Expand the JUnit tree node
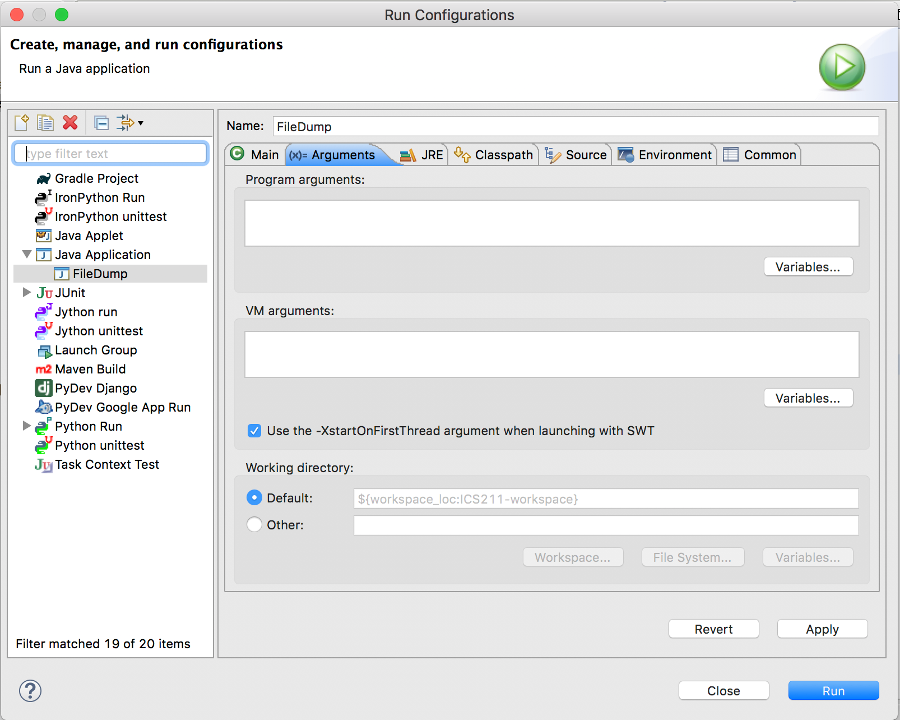Image resolution: width=900 pixels, height=720 pixels. (x=27, y=292)
